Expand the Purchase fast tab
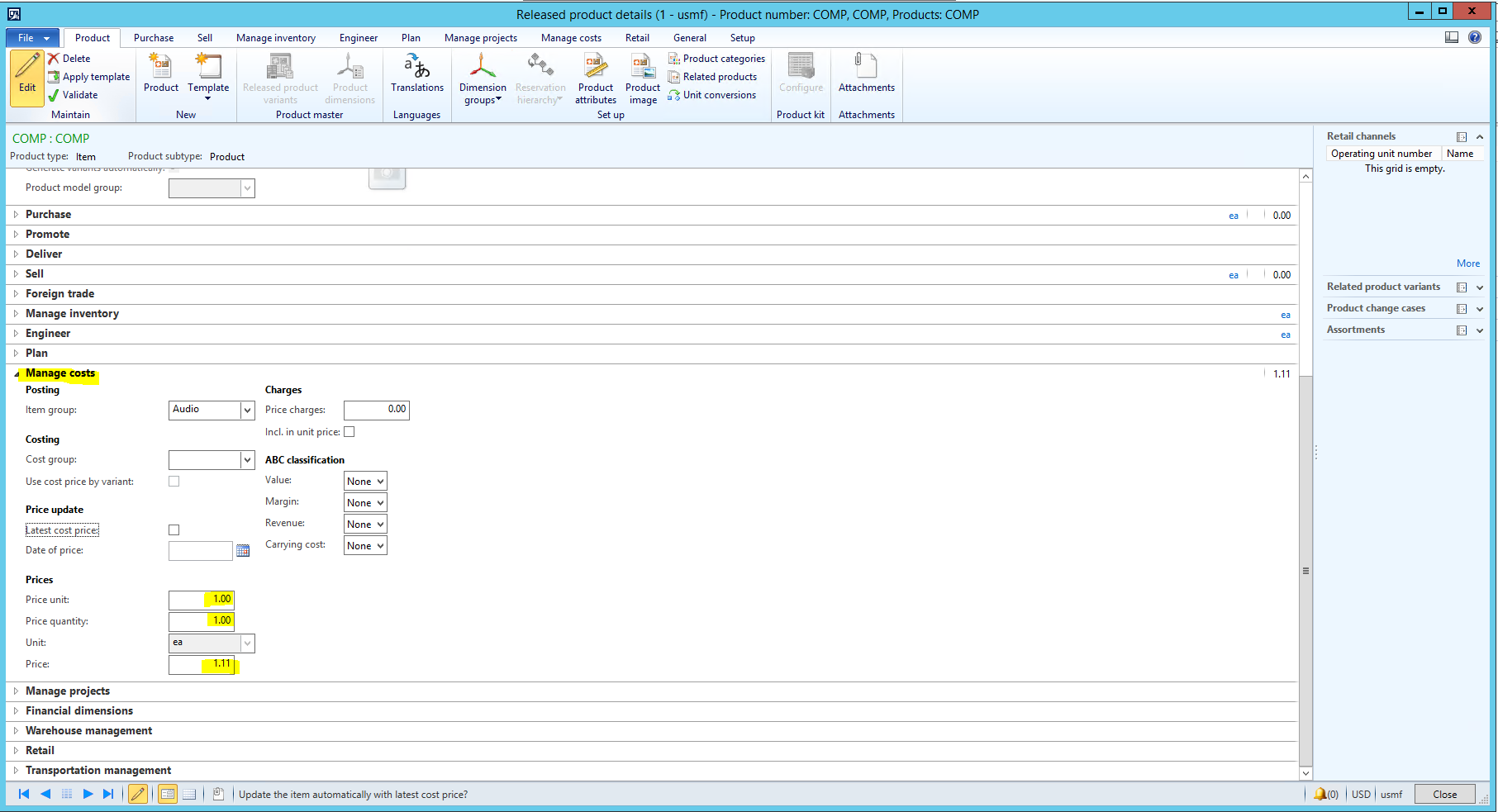Viewport: 1498px width, 812px height. pos(48,215)
